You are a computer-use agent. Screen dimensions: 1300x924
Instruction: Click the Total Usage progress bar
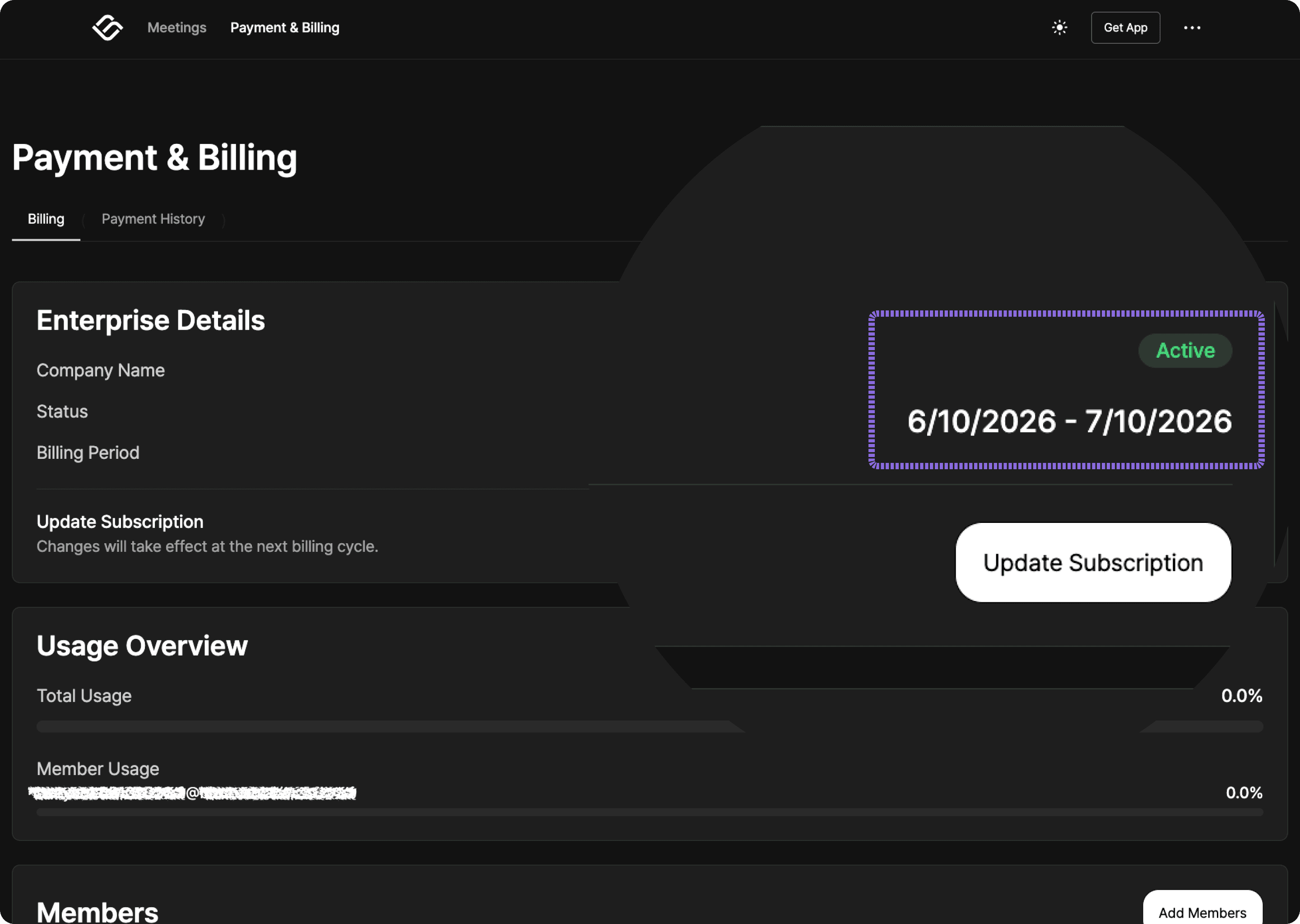(x=650, y=726)
